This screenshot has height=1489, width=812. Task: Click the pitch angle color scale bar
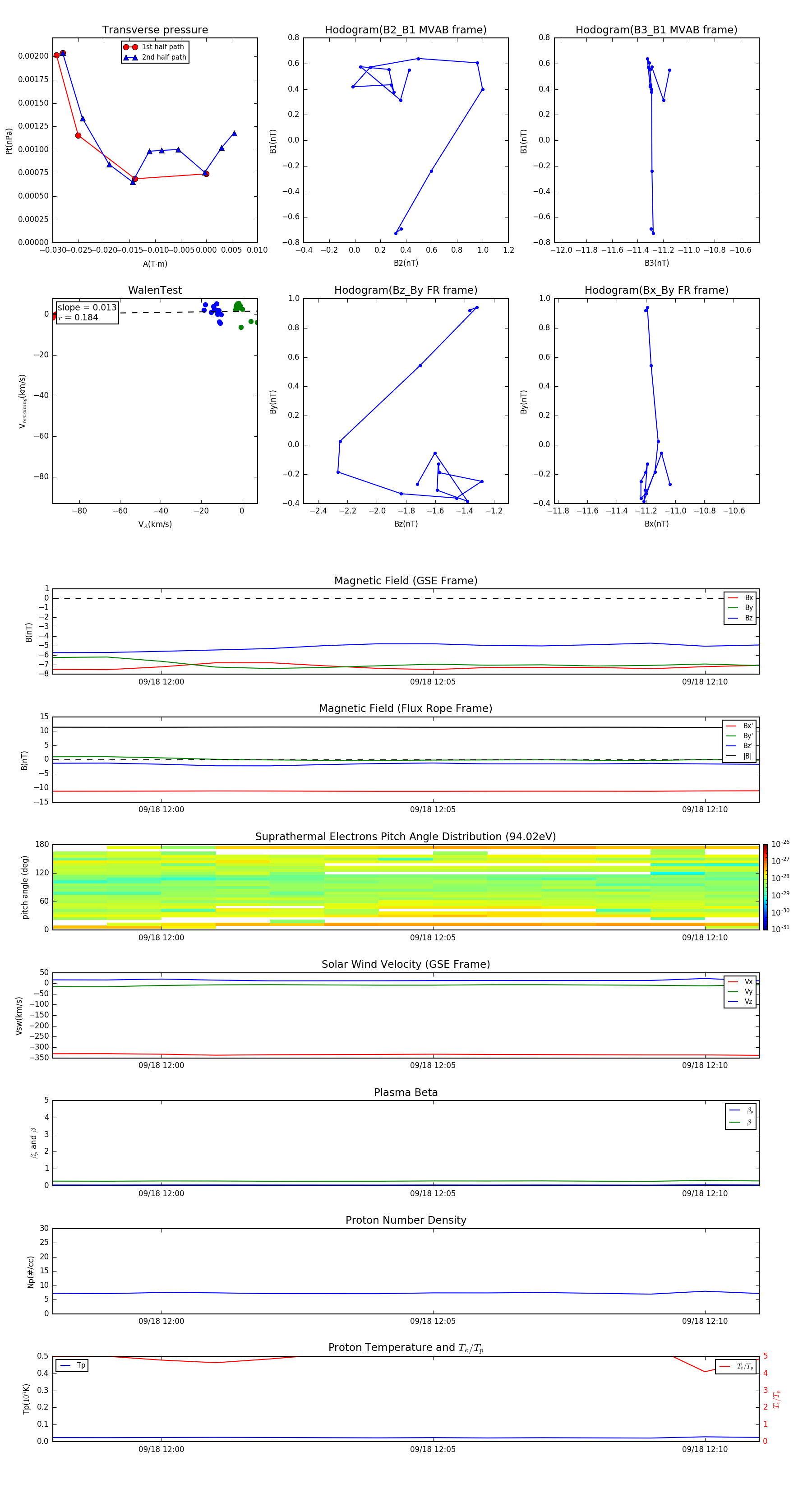[765, 887]
